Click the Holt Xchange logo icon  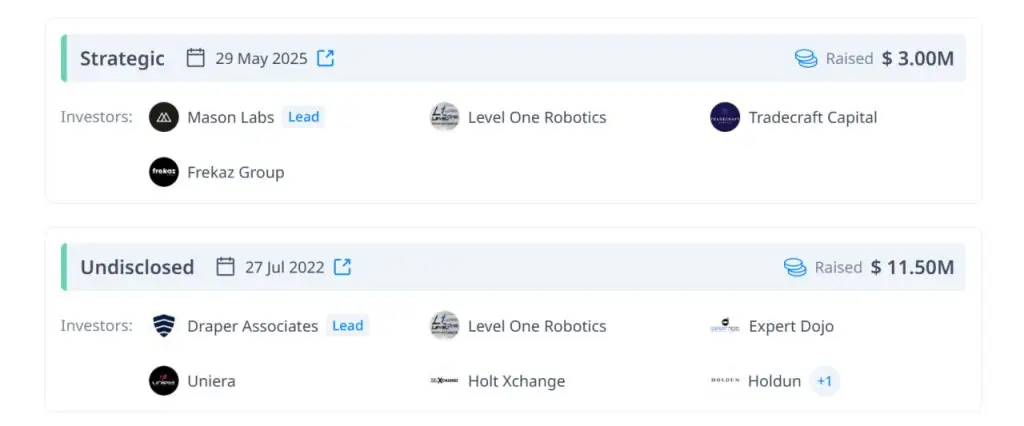pyautogui.click(x=444, y=381)
